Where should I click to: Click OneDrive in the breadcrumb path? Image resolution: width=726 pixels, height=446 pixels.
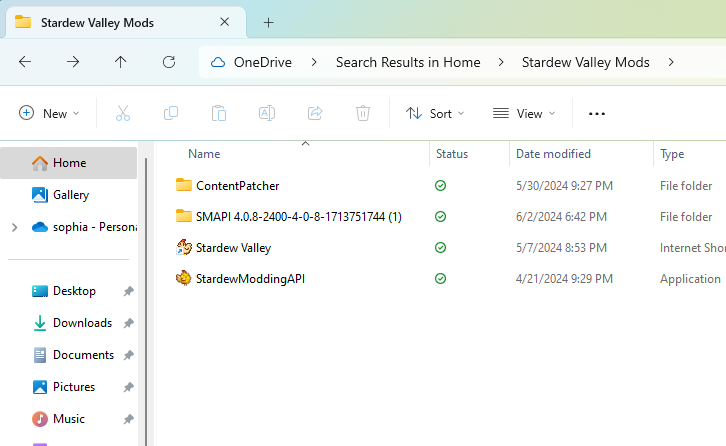[x=262, y=62]
